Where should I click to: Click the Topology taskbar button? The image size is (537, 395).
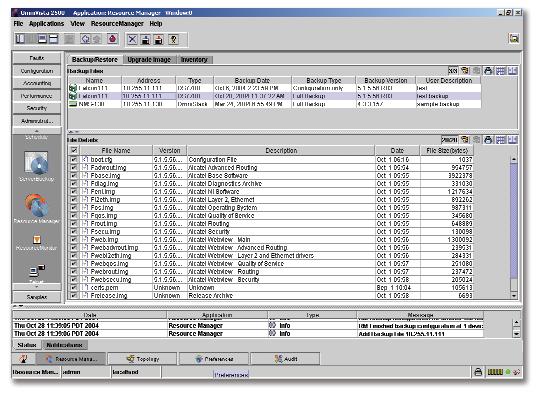click(x=142, y=359)
